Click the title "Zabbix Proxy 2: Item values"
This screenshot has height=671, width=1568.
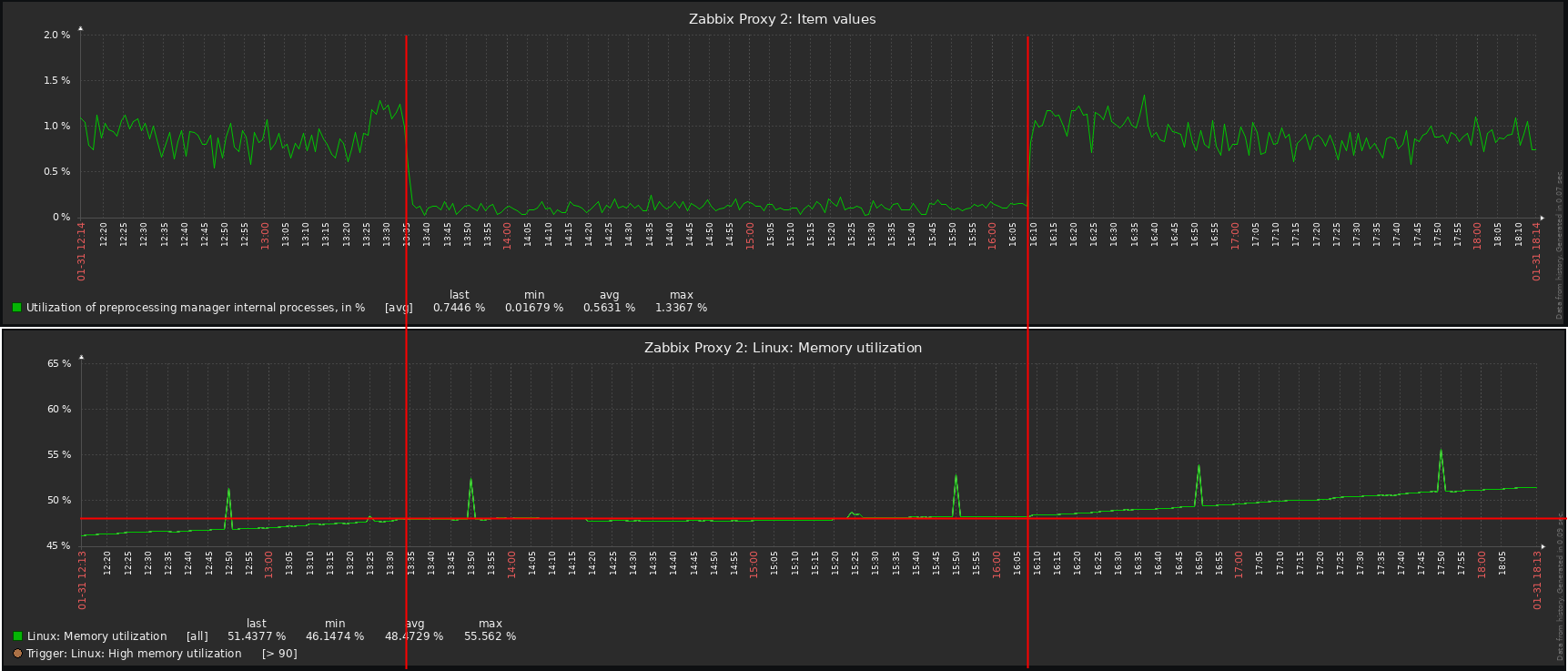pos(782,19)
